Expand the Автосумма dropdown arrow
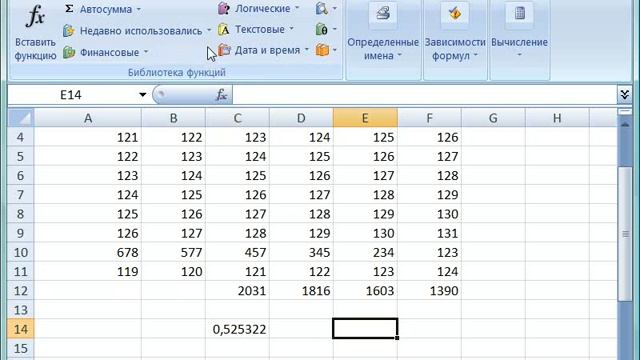Viewport: 640px width, 360px height. pyautogui.click(x=138, y=9)
